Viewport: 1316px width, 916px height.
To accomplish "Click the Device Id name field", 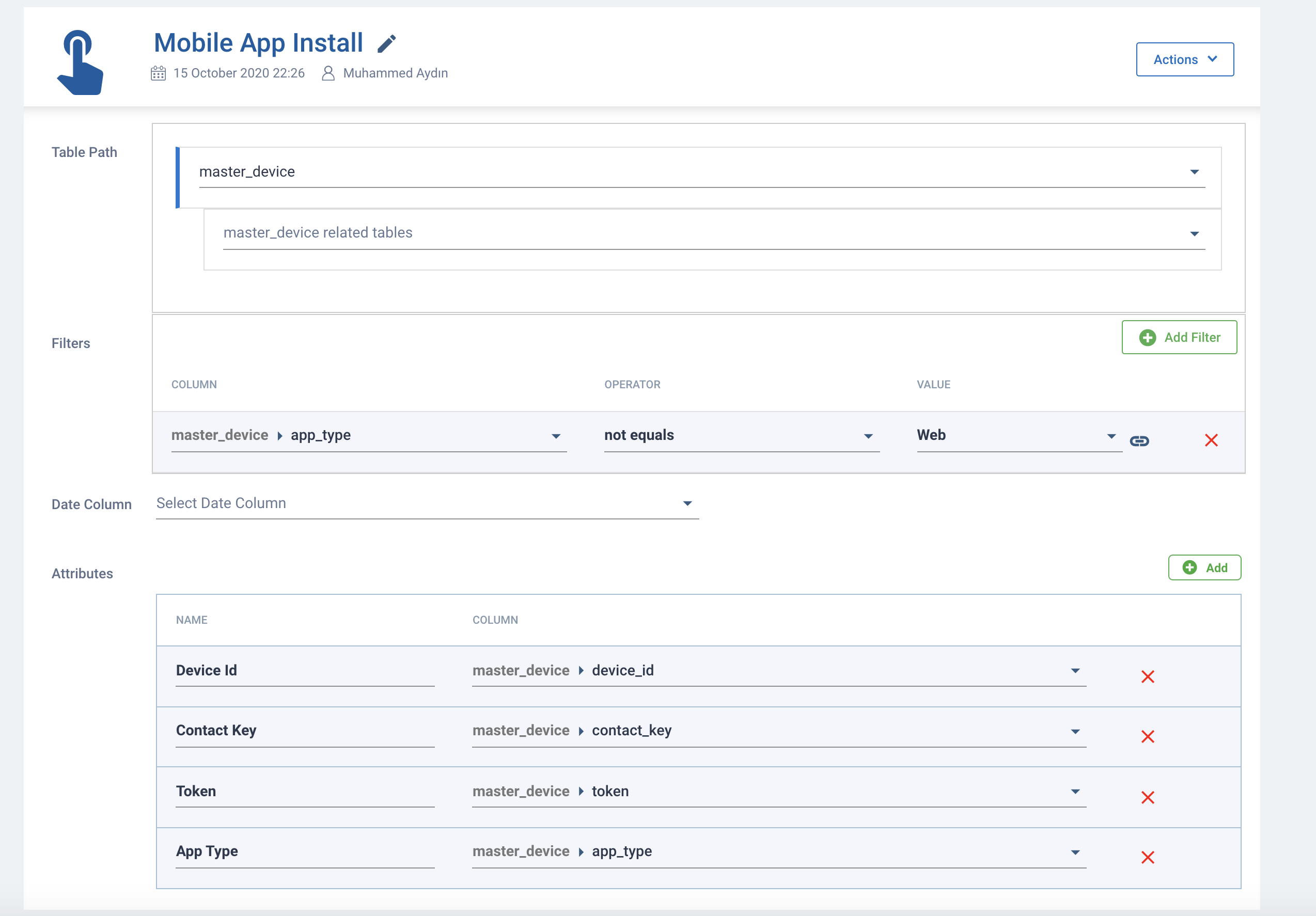I will [304, 671].
